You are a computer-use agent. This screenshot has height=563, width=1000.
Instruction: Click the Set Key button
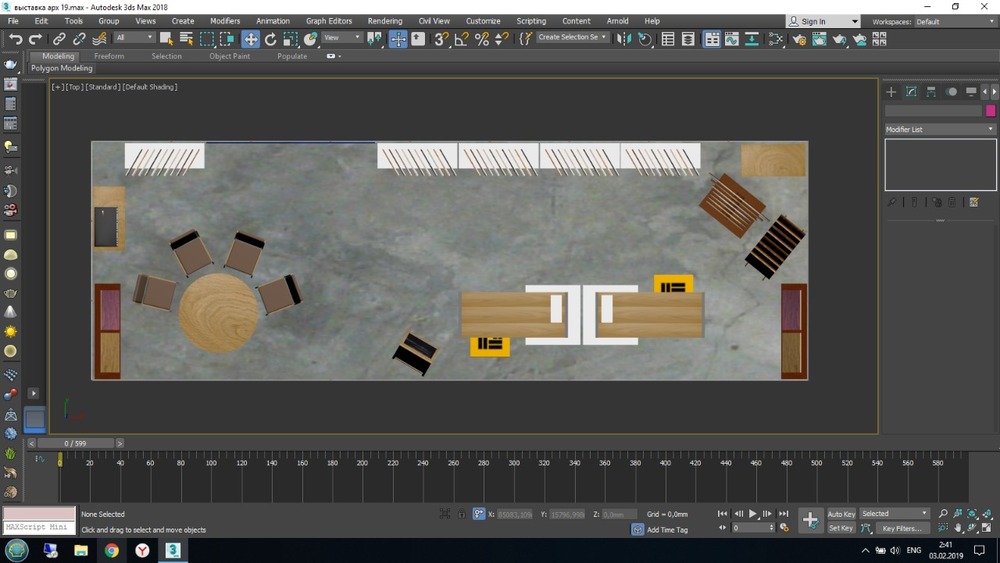click(x=841, y=528)
